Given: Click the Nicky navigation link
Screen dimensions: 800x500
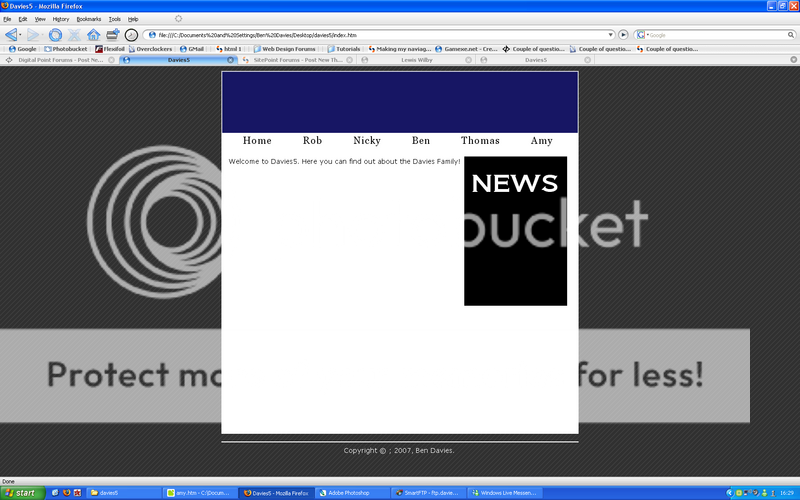Looking at the screenshot, I should click(x=367, y=140).
